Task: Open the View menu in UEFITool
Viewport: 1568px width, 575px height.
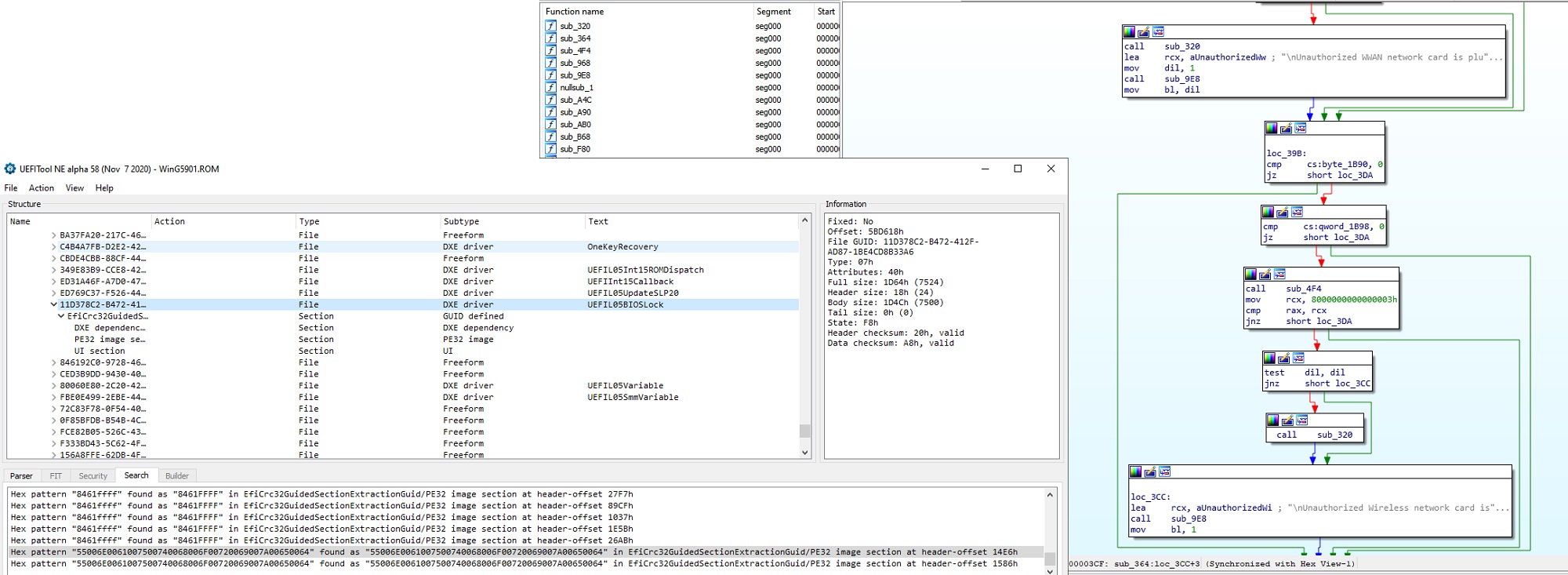Action: click(74, 188)
